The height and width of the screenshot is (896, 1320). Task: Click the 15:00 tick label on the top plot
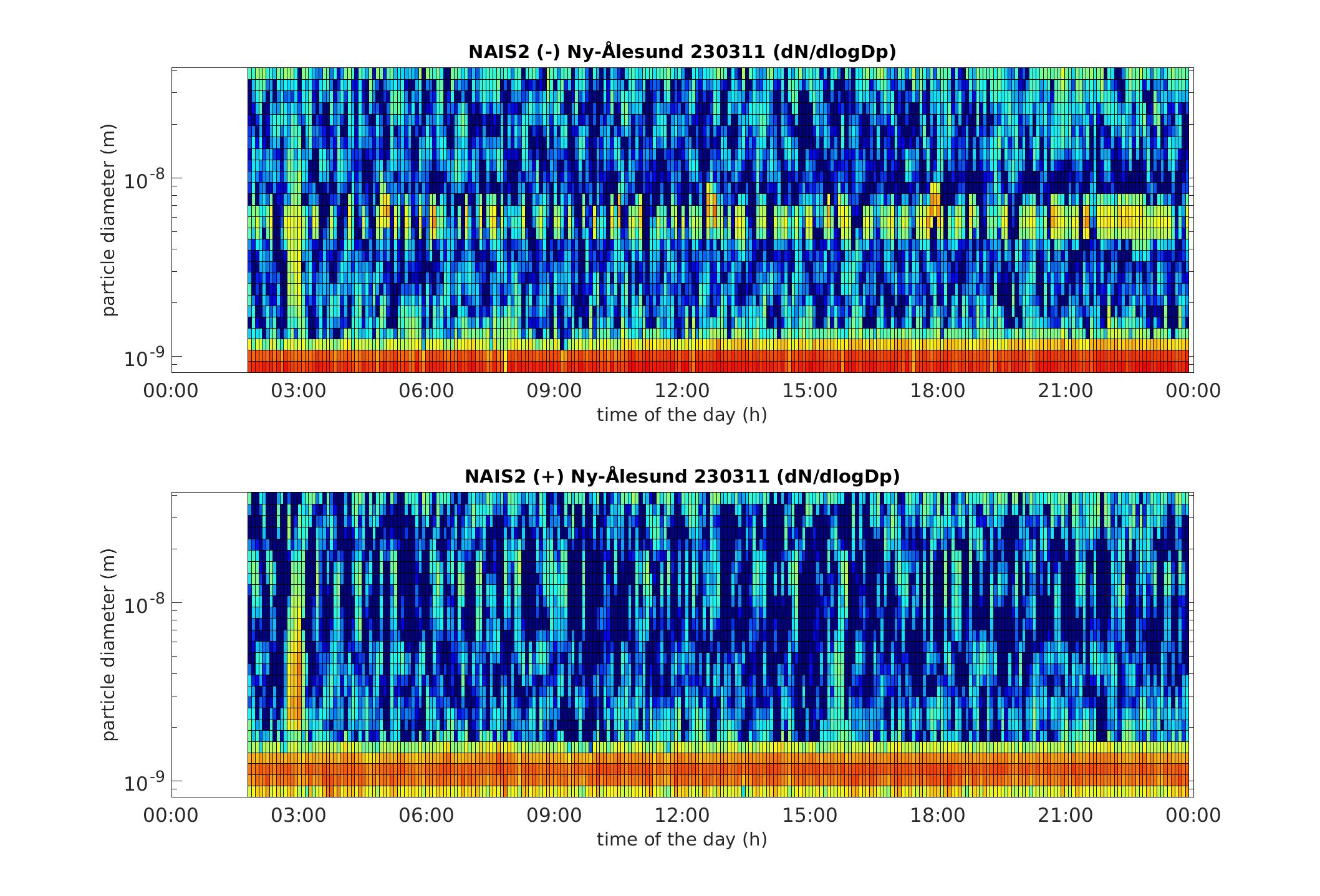point(810,391)
